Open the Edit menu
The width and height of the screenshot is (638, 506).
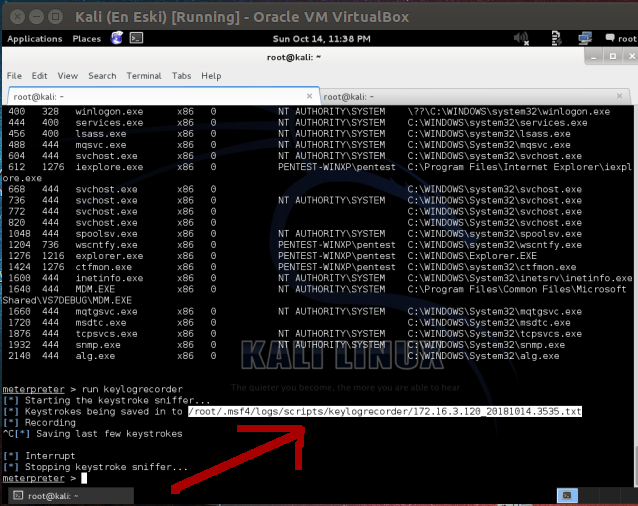point(39,76)
